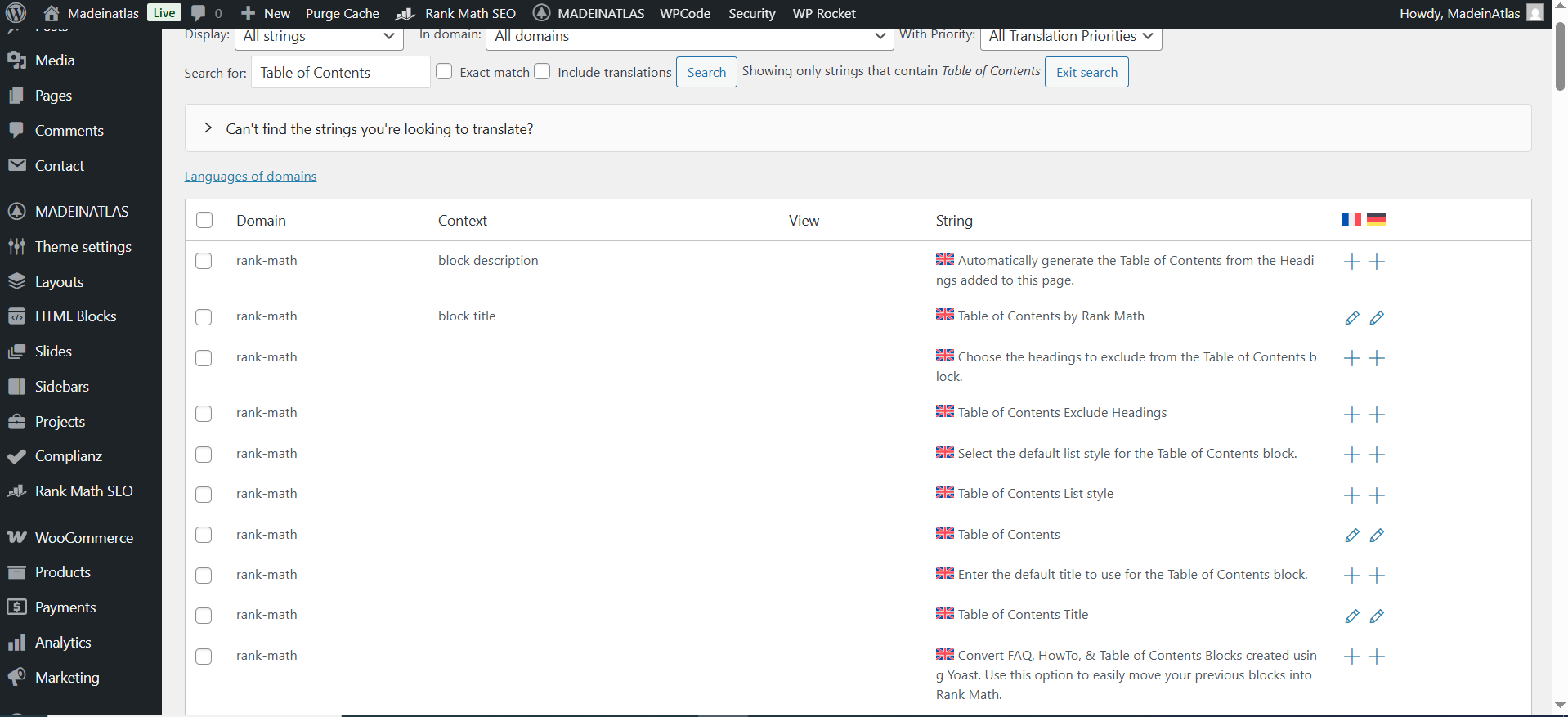Edit French translation of 'Table of Contents Title'
The width and height of the screenshot is (1568, 717).
tap(1352, 616)
